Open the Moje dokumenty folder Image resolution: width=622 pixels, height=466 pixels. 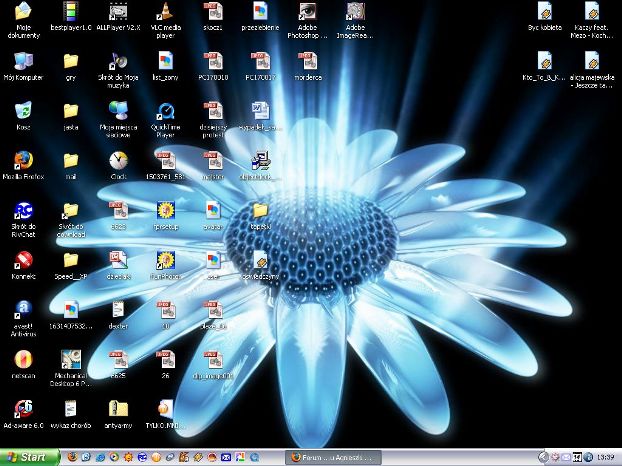click(x=23, y=13)
